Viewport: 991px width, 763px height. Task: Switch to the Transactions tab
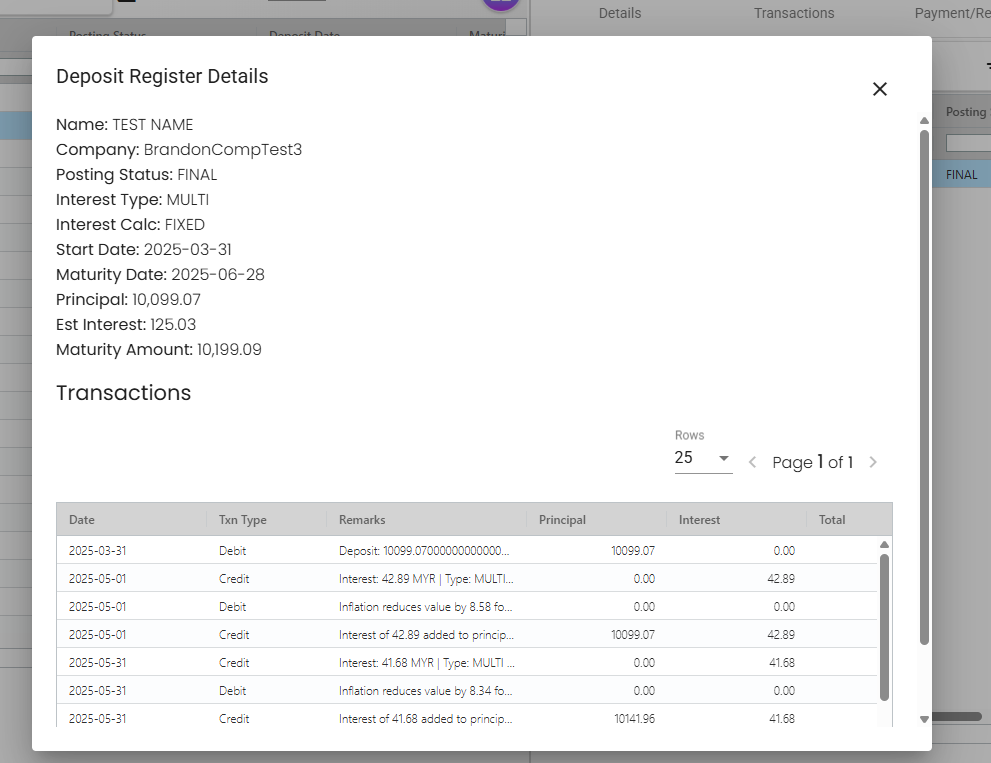coord(794,13)
